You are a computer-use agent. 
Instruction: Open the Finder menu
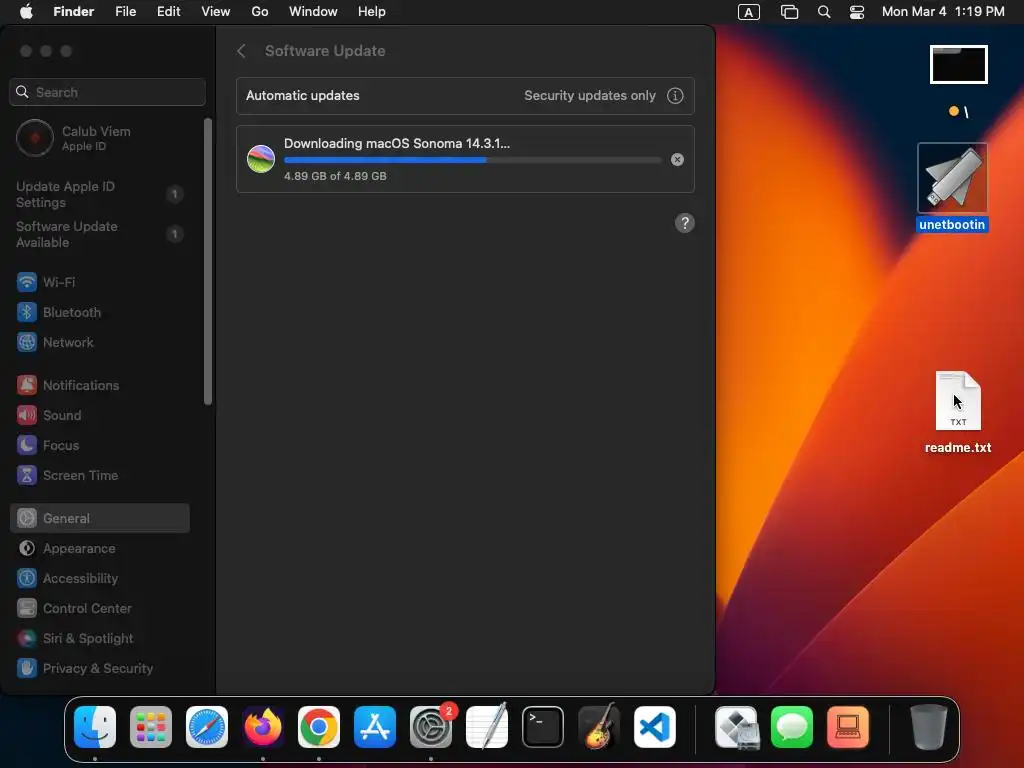[74, 12]
